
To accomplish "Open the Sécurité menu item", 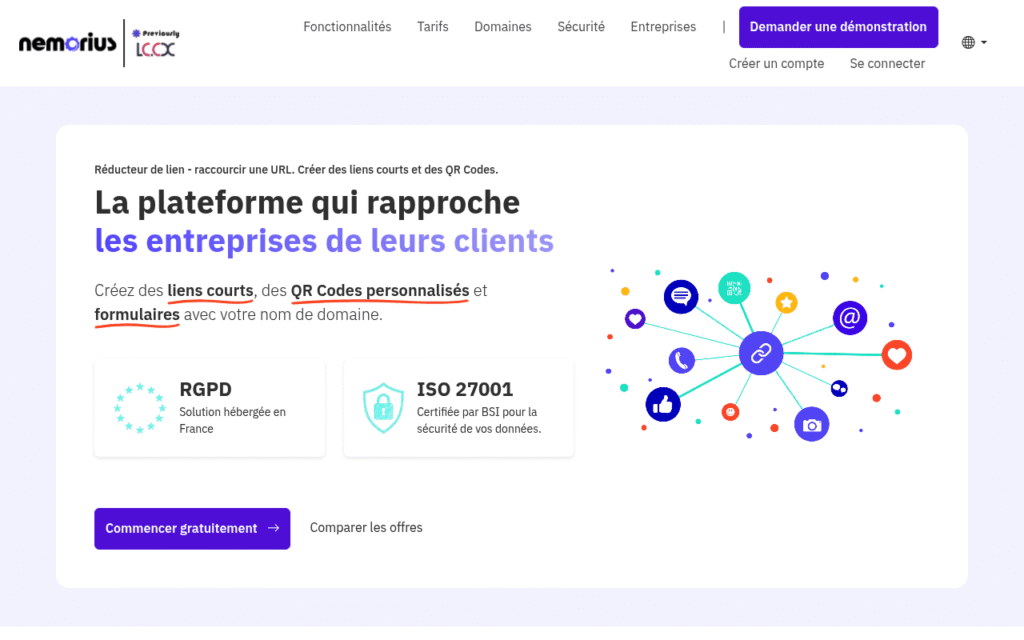I will pos(581,27).
